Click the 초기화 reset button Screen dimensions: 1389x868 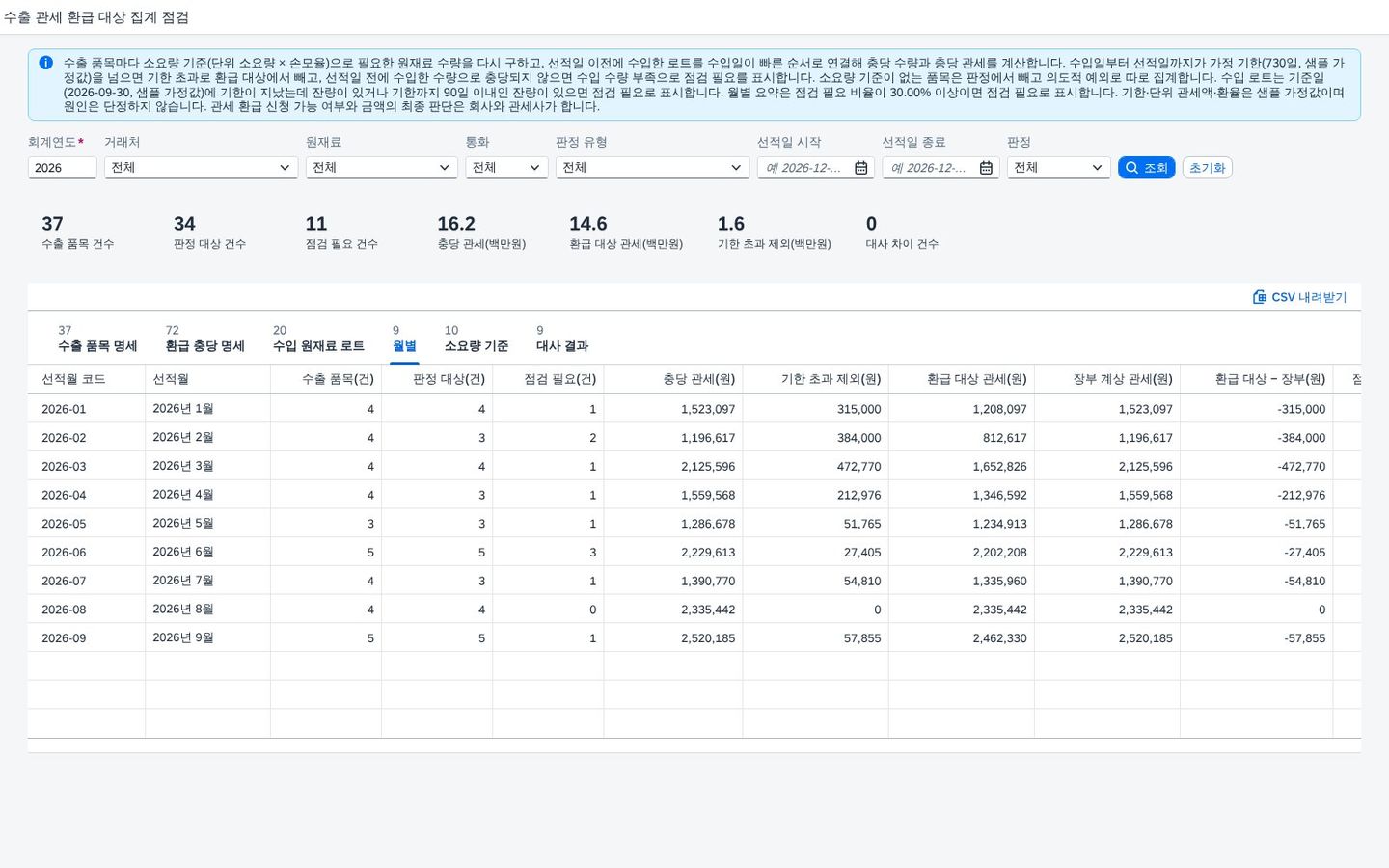(1207, 168)
